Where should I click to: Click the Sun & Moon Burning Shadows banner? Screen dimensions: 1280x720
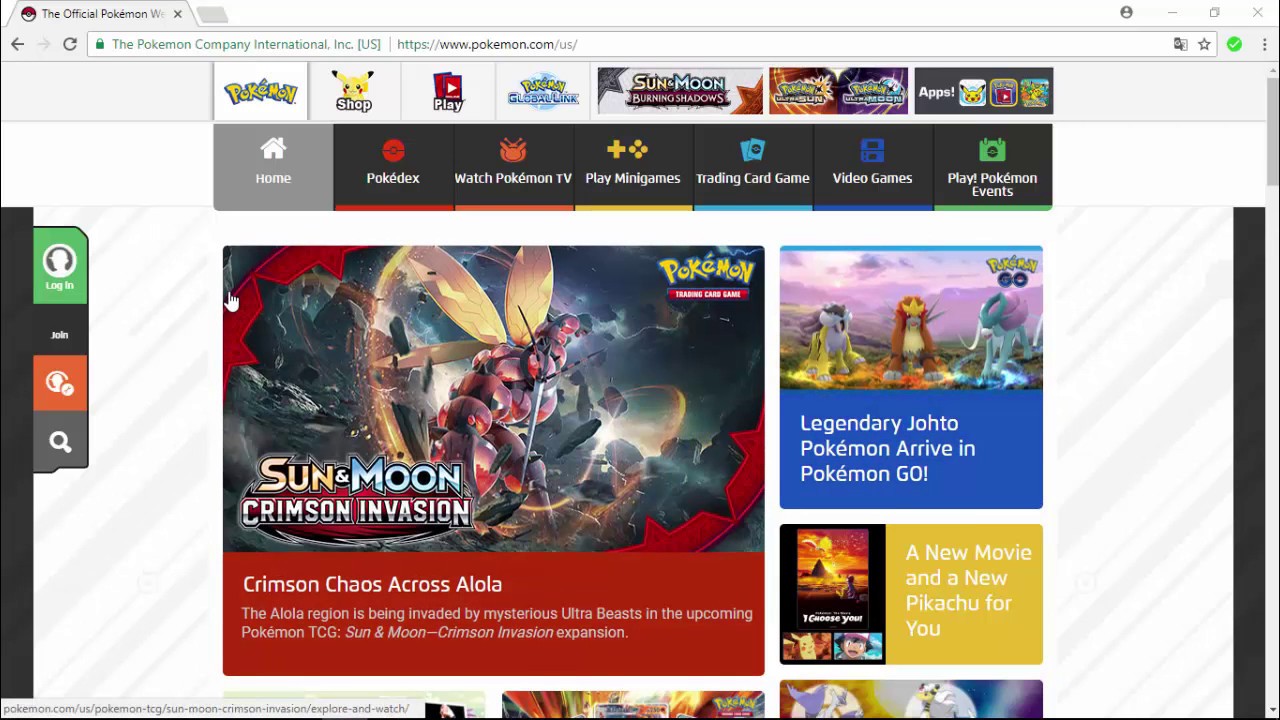point(680,91)
